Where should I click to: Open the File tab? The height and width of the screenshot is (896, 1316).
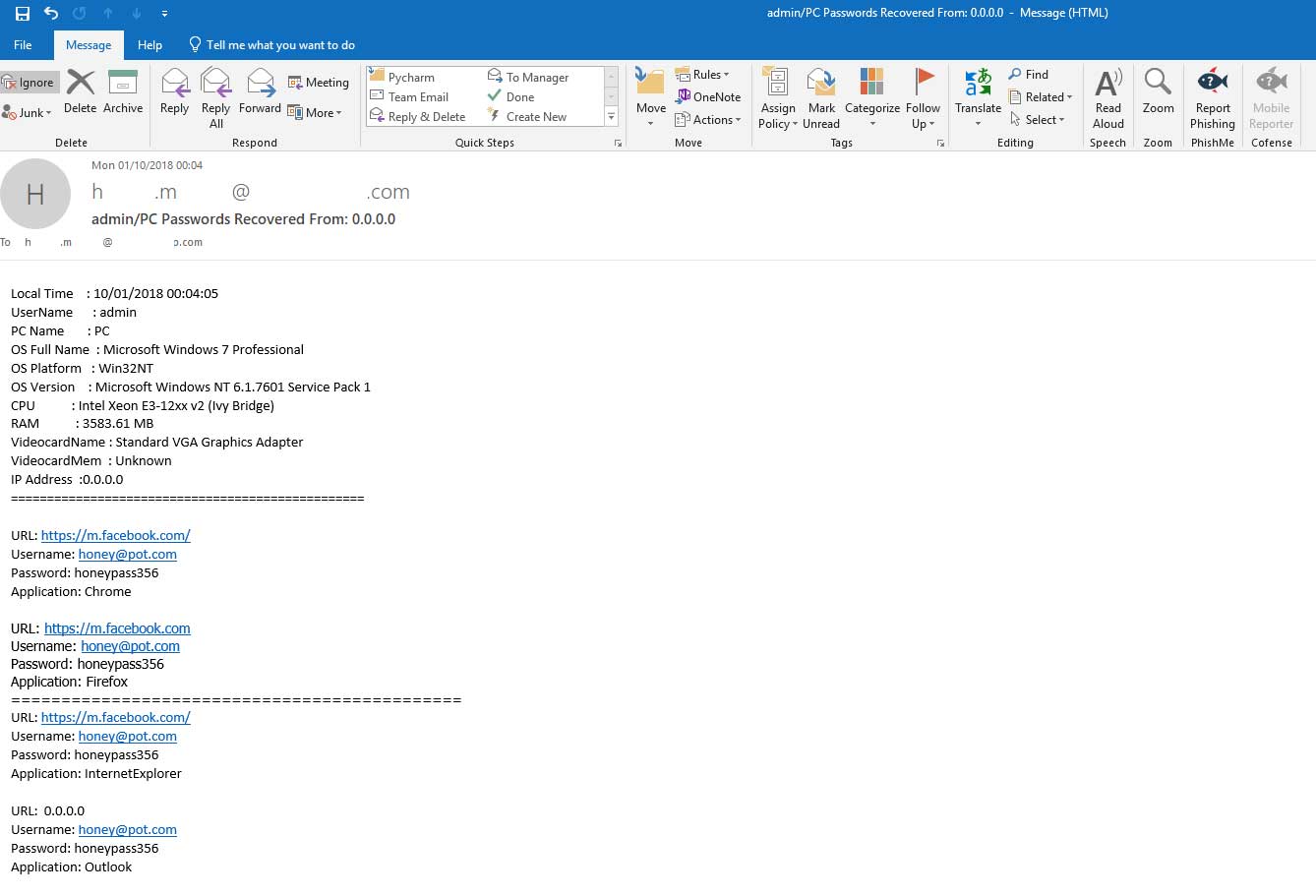point(23,45)
